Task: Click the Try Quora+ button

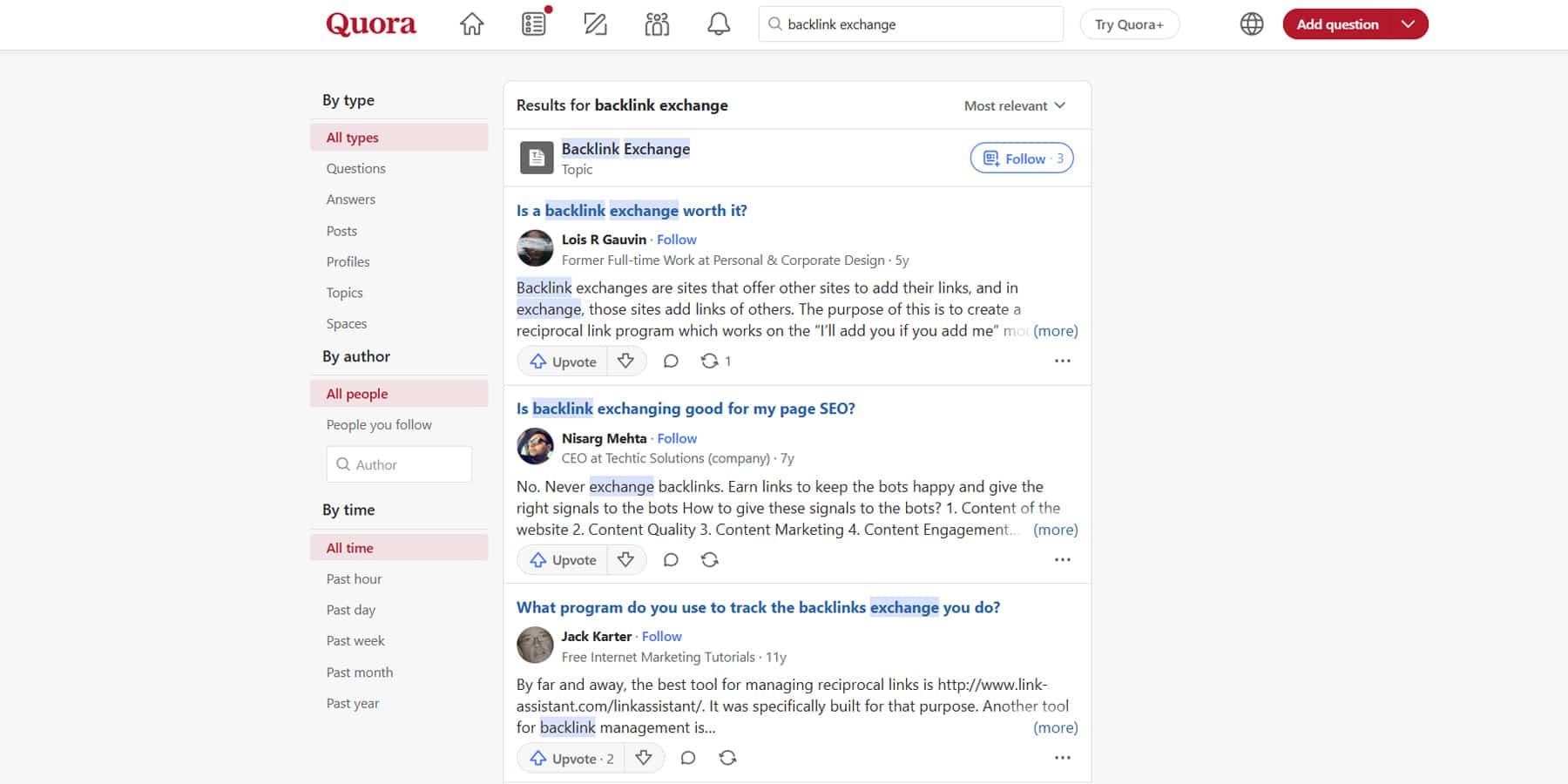Action: (x=1129, y=24)
